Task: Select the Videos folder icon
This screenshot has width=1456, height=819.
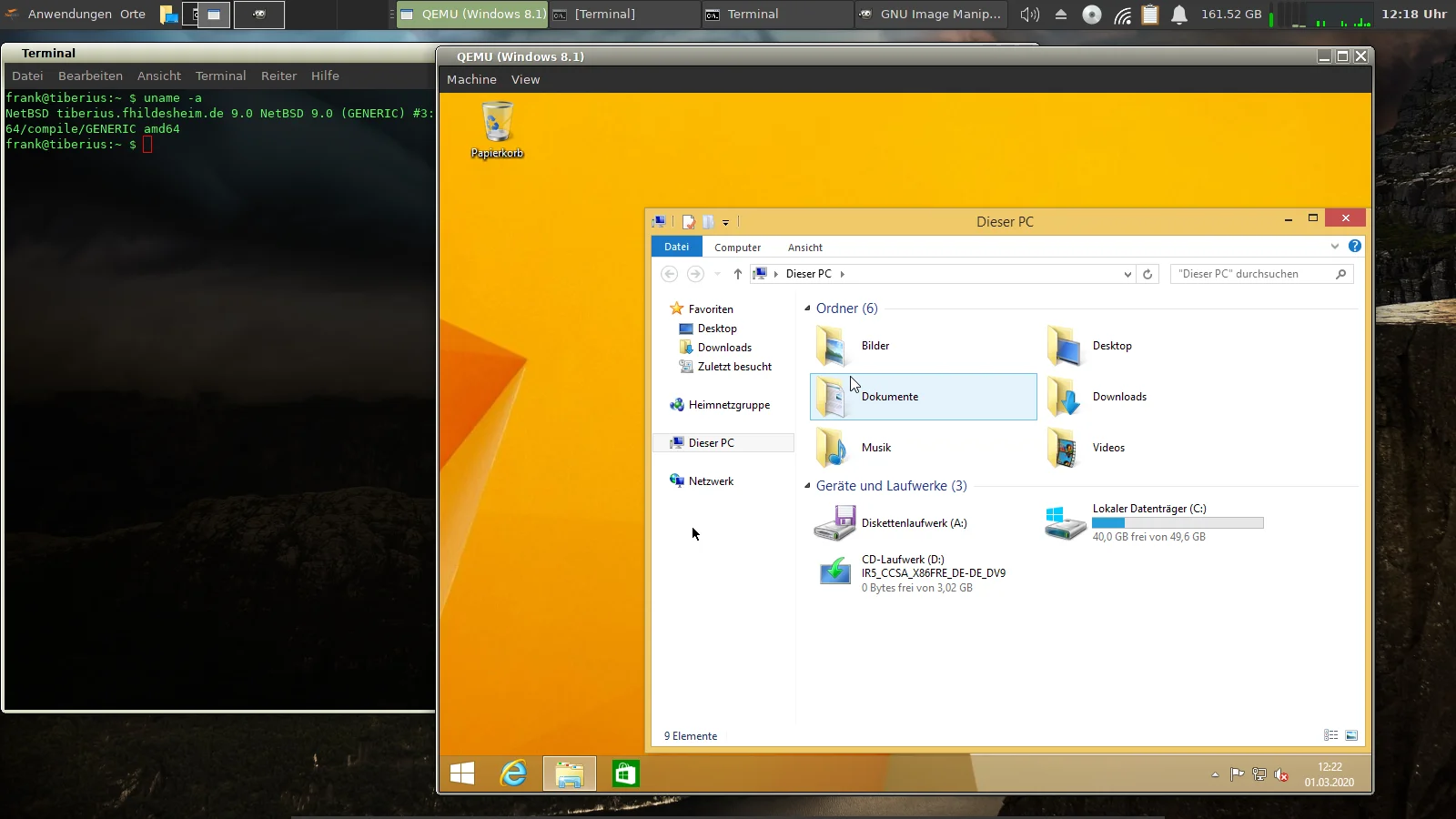Action: click(1063, 448)
